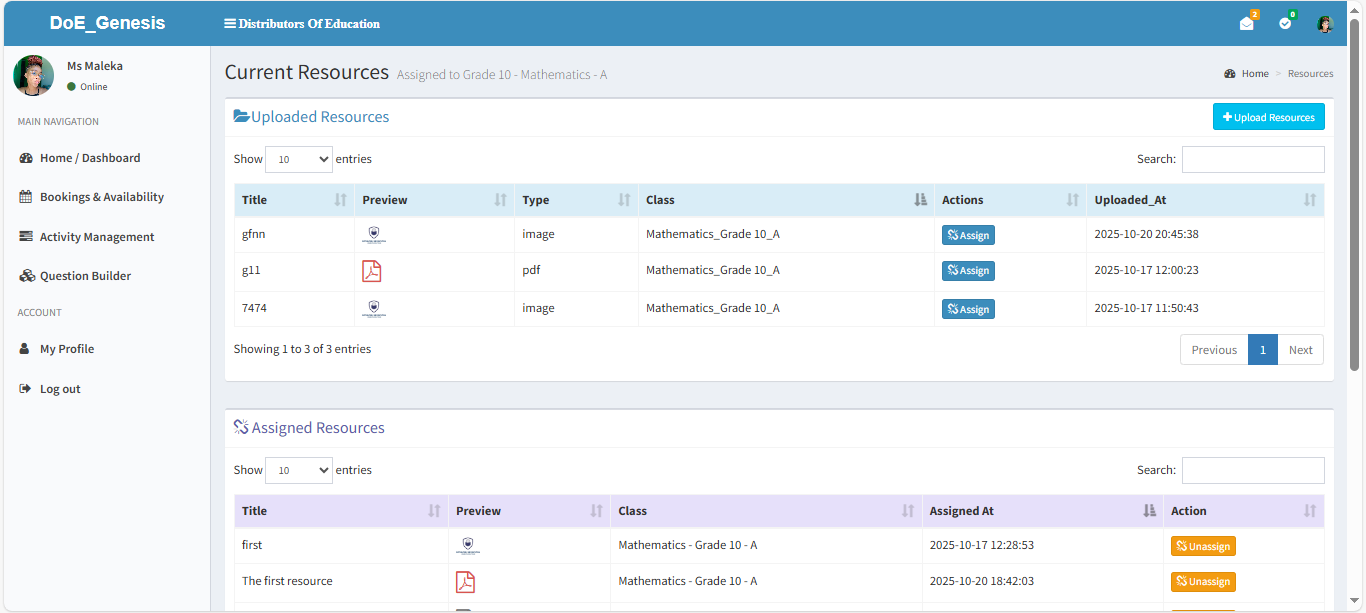The image size is (1366, 613).
Task: Assign the gfnn resource
Action: 968,235
